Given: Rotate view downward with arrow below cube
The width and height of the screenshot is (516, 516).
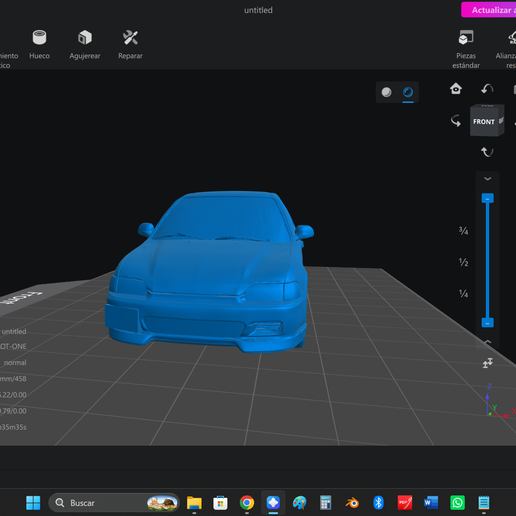Looking at the screenshot, I should click(x=487, y=152).
